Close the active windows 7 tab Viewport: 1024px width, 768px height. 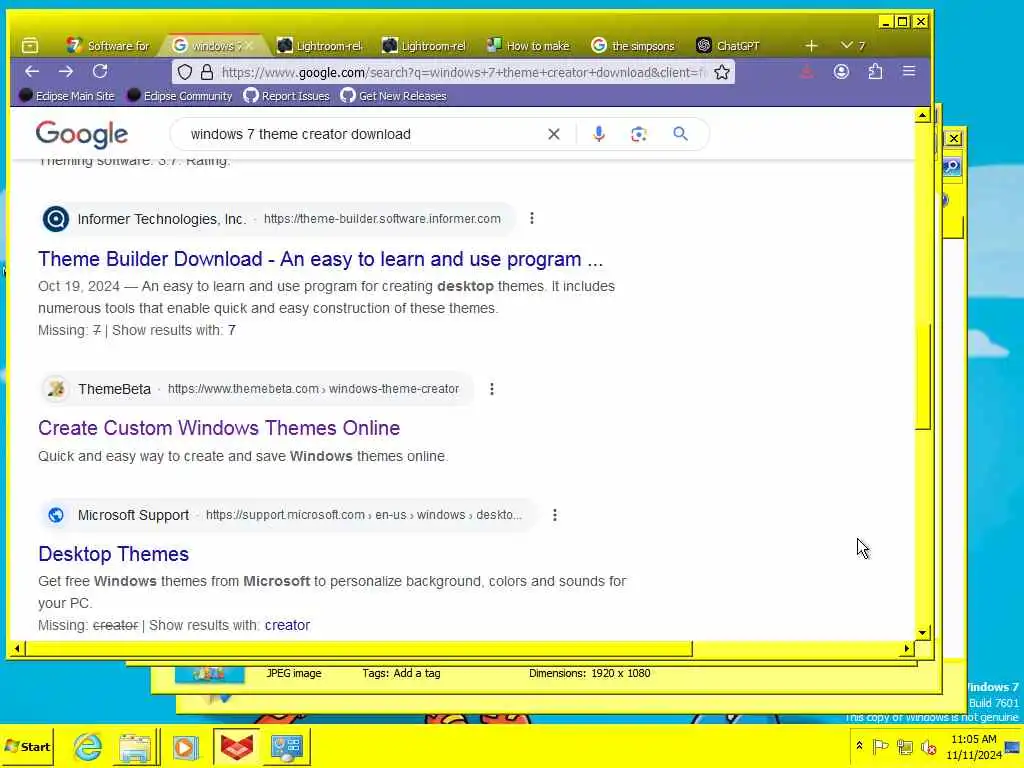pos(249,46)
